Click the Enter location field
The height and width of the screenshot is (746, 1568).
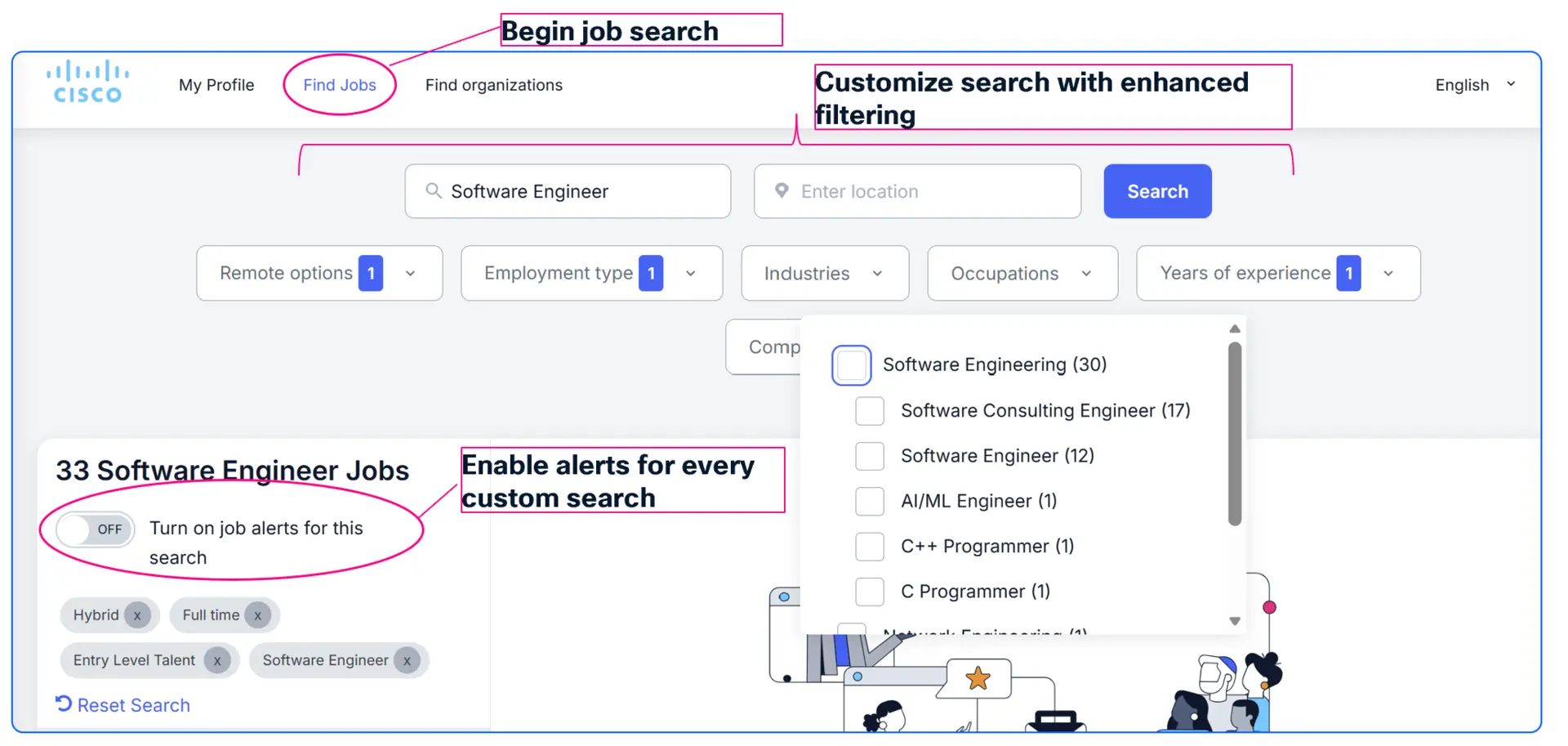[x=917, y=191]
